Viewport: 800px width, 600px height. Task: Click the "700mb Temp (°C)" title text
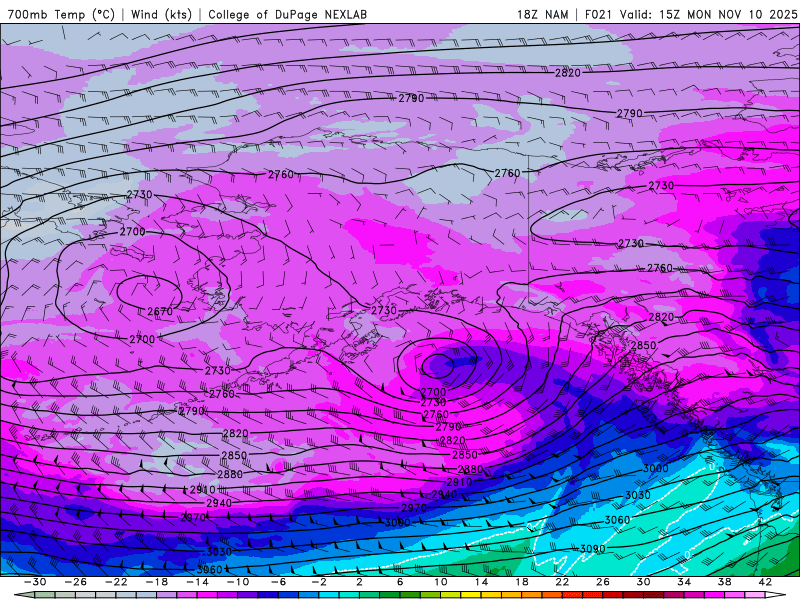[x=61, y=14]
